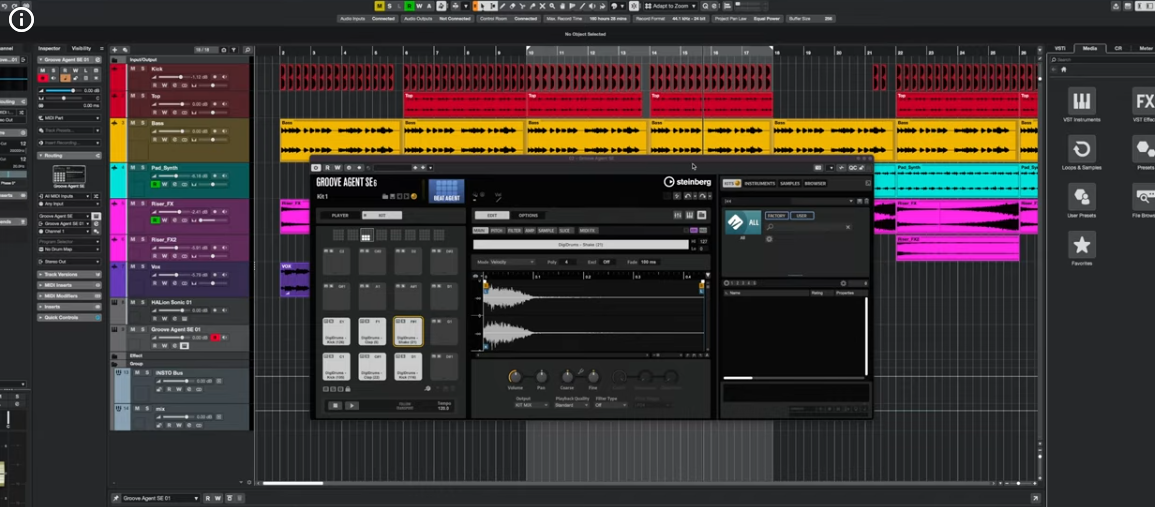Click the Steinberg logo in Groove Agent
The image size is (1155, 507).
(x=687, y=182)
